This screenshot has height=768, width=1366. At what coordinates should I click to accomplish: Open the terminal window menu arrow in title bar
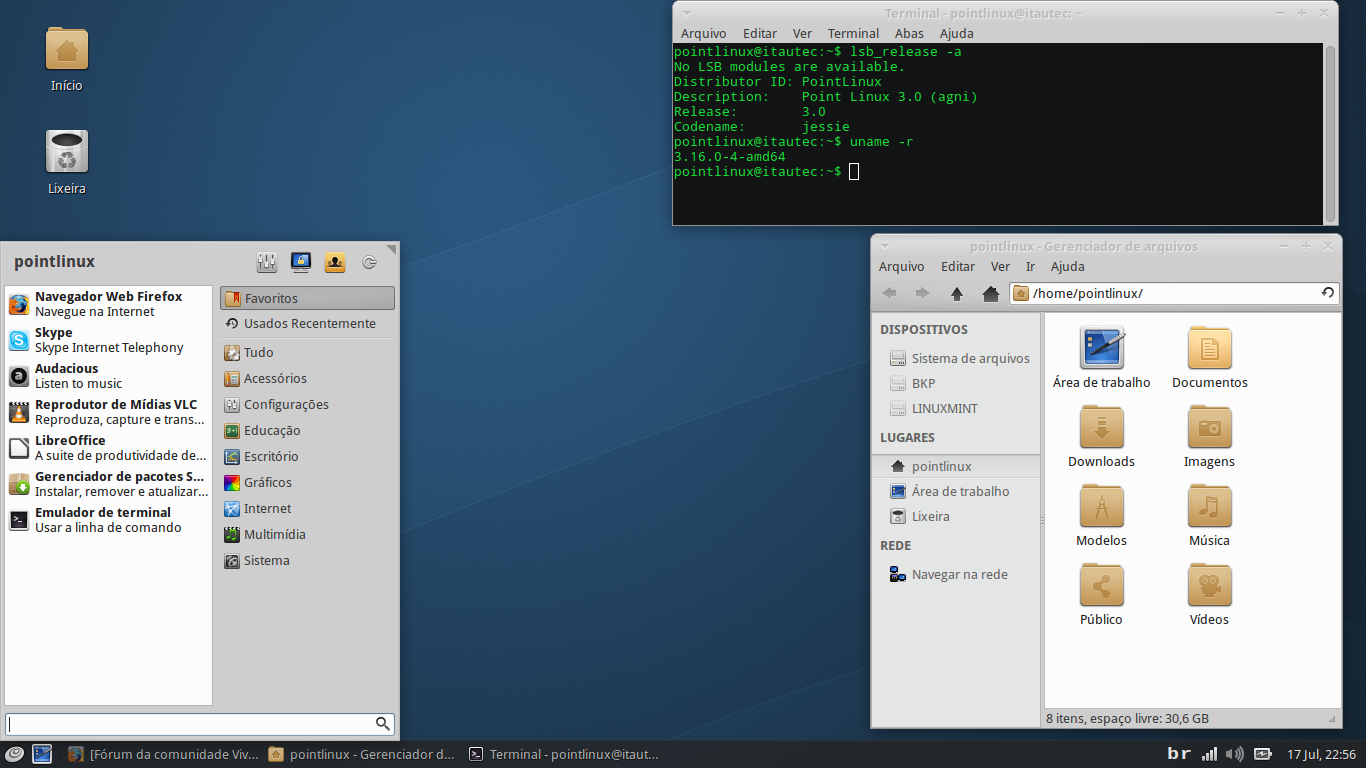[x=687, y=13]
